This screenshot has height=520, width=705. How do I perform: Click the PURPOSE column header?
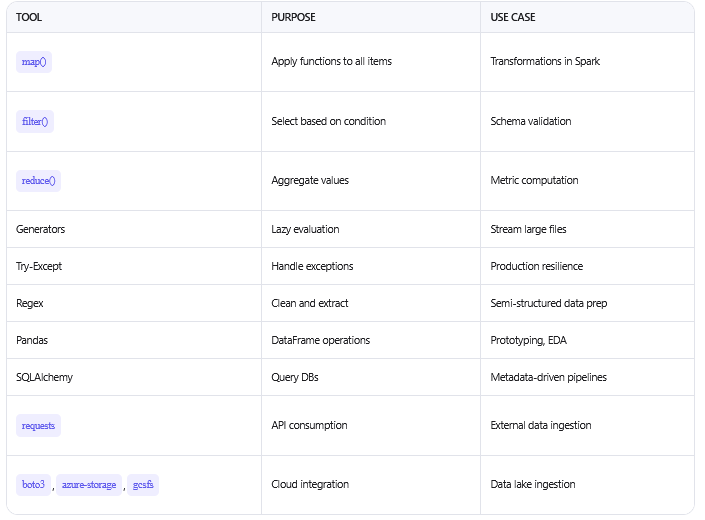(293, 17)
